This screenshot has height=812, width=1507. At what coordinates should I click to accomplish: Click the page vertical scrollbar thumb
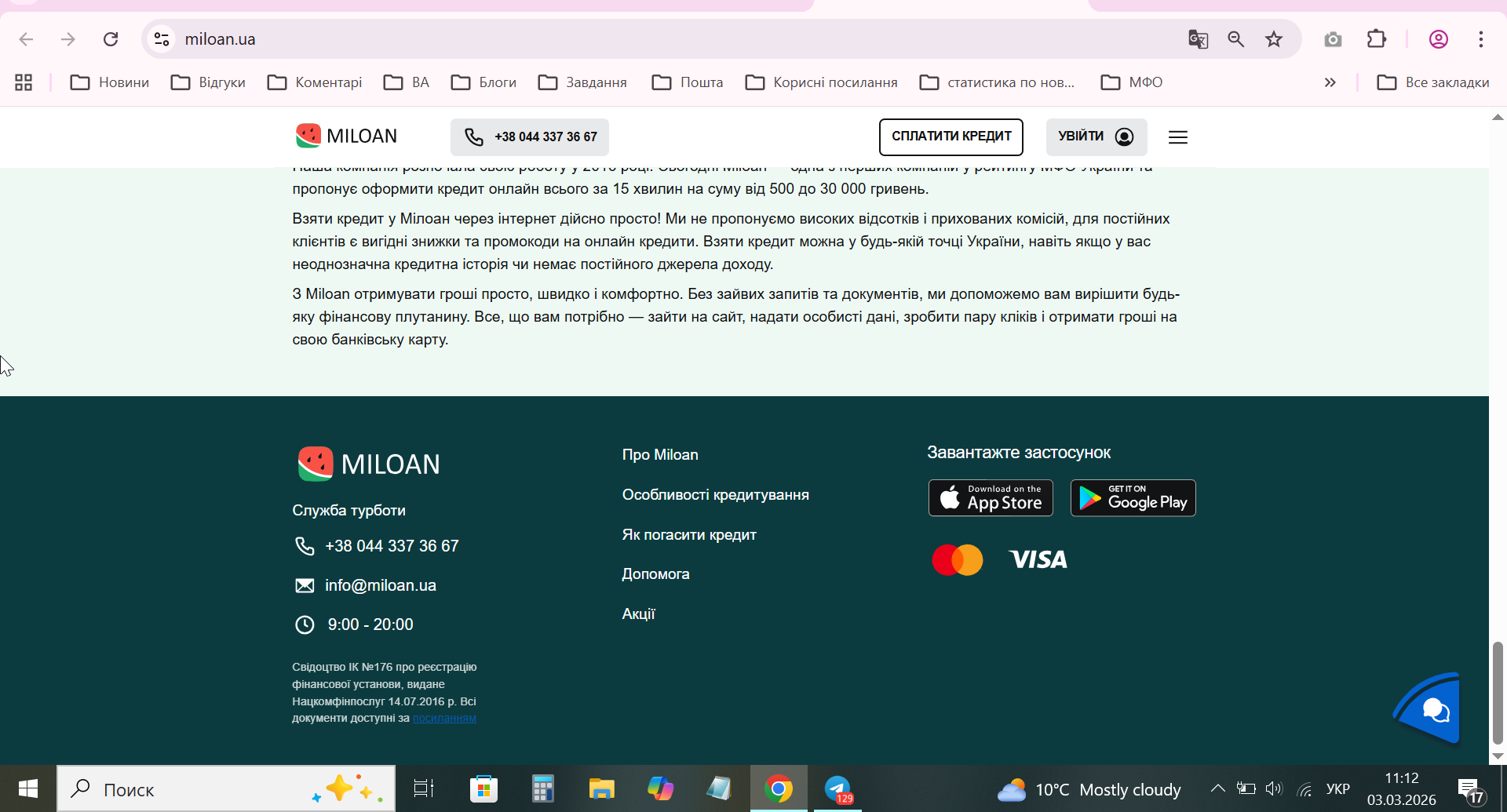1498,693
